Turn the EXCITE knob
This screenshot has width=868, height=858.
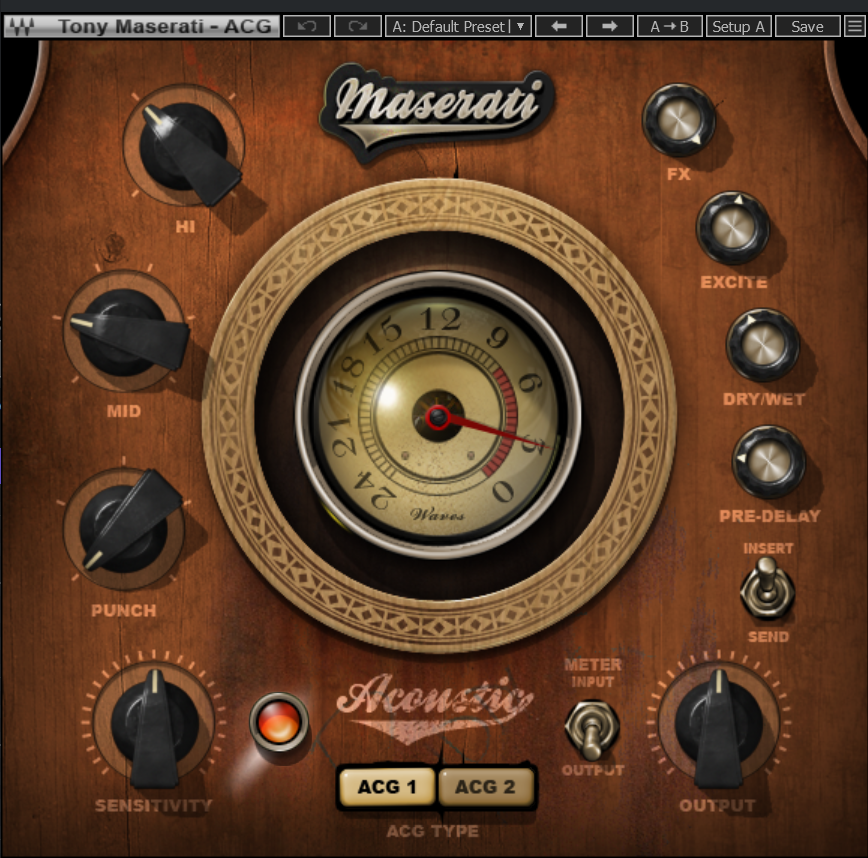pos(732,228)
